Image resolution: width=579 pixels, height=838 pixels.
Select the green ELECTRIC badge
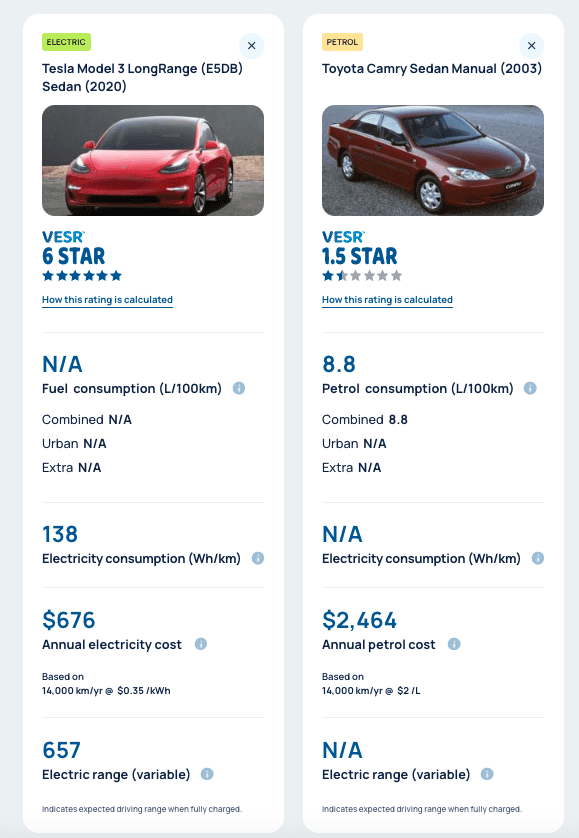tap(66, 42)
